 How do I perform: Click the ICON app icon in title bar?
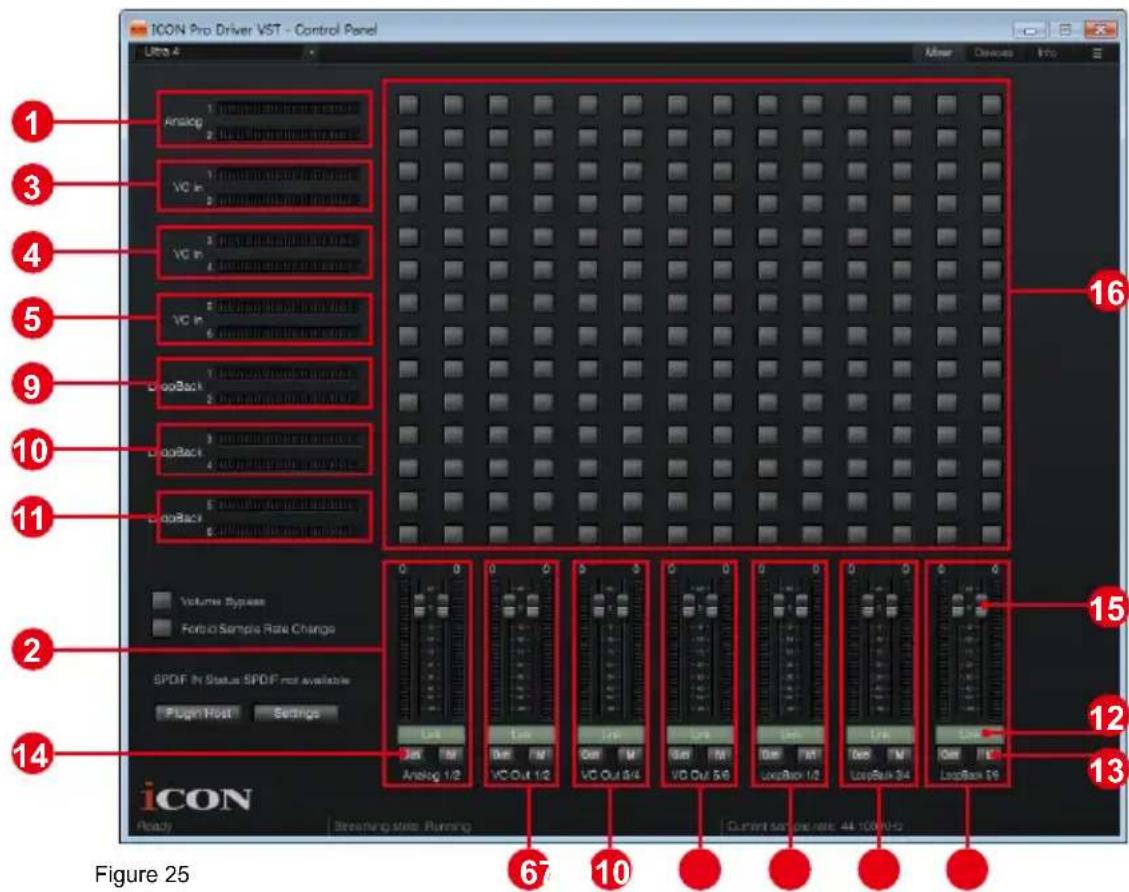(138, 30)
